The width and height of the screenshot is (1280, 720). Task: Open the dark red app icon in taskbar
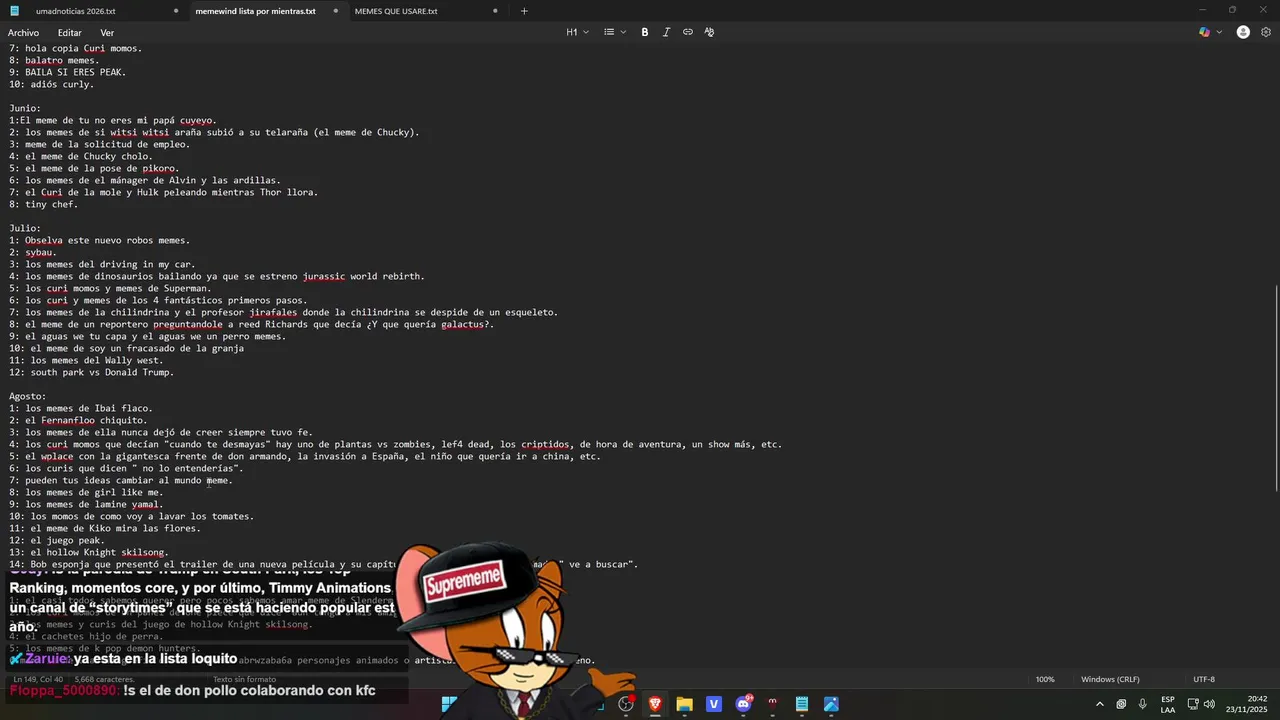[x=772, y=704]
